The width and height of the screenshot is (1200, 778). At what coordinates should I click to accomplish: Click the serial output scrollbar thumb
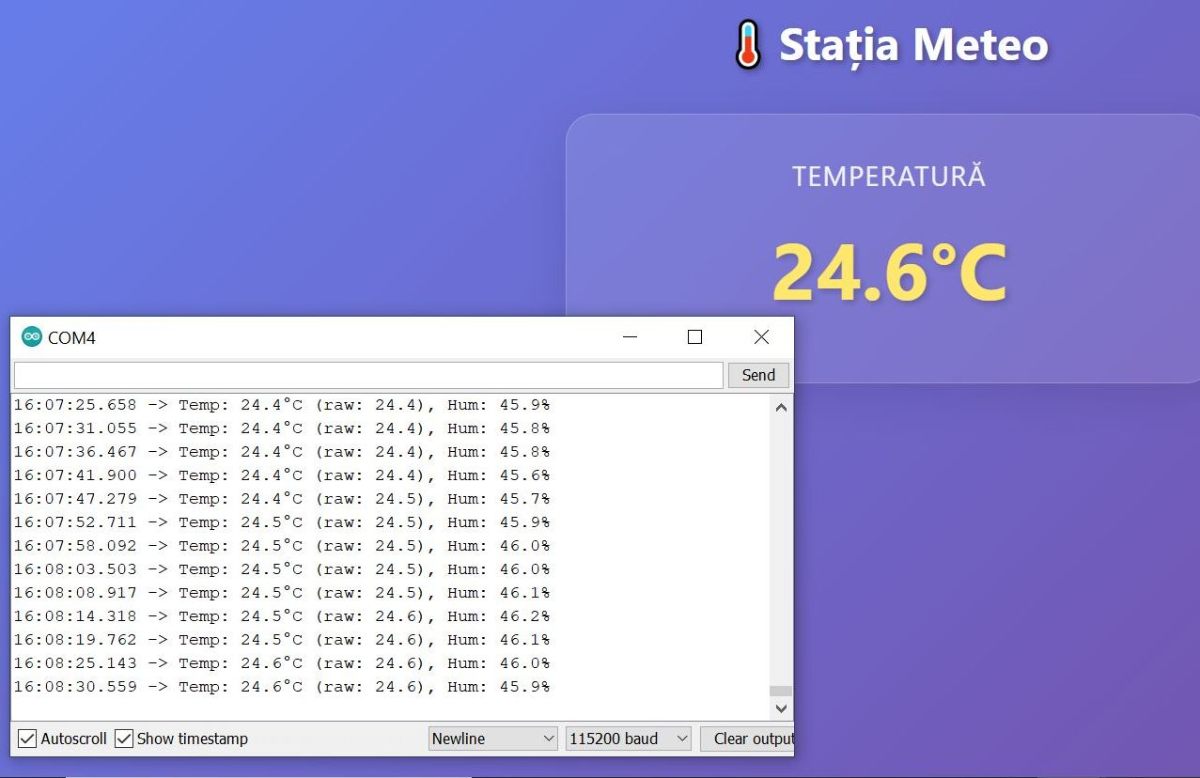[781, 690]
